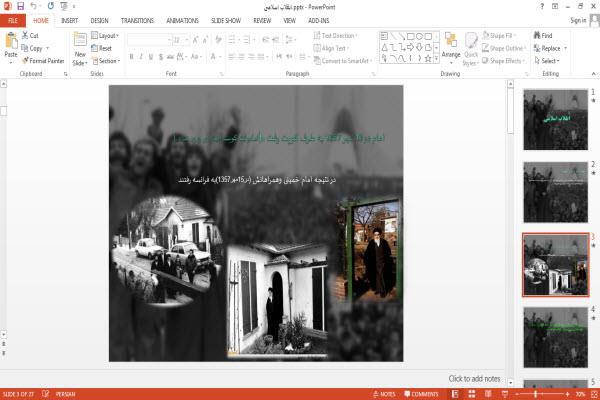Copy the selection
This screenshot has height=400, width=600.
click(x=32, y=48)
